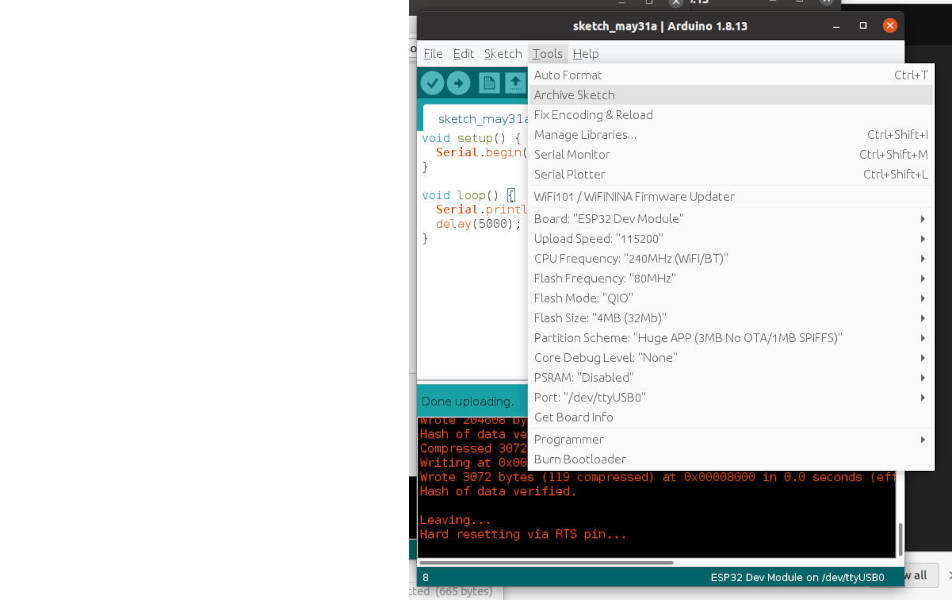The image size is (952, 600).
Task: Launch the Serial Monitor
Action: click(x=731, y=154)
